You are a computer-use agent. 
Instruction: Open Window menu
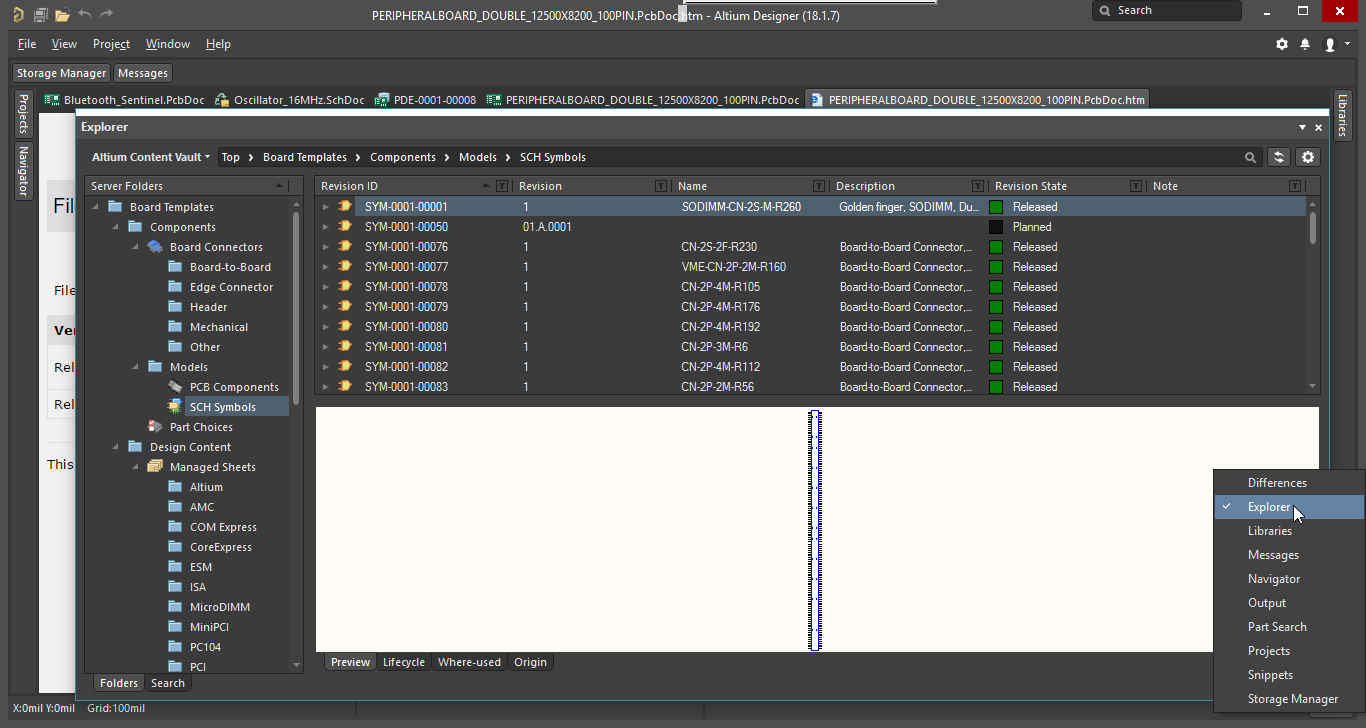167,44
